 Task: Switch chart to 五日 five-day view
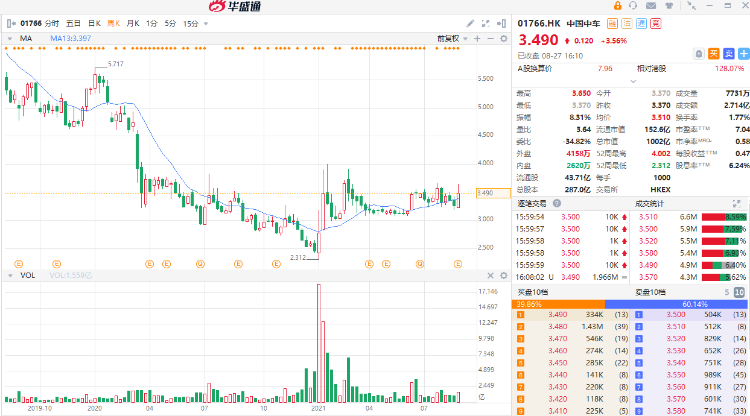click(73, 23)
